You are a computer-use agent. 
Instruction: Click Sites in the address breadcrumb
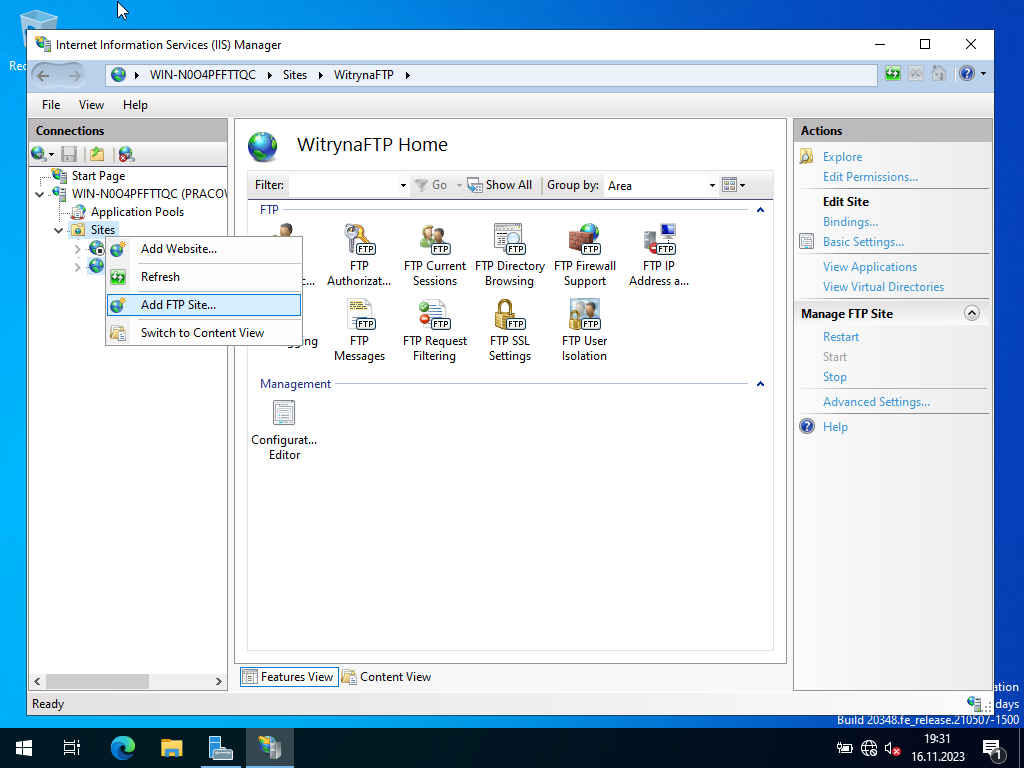pyautogui.click(x=295, y=75)
